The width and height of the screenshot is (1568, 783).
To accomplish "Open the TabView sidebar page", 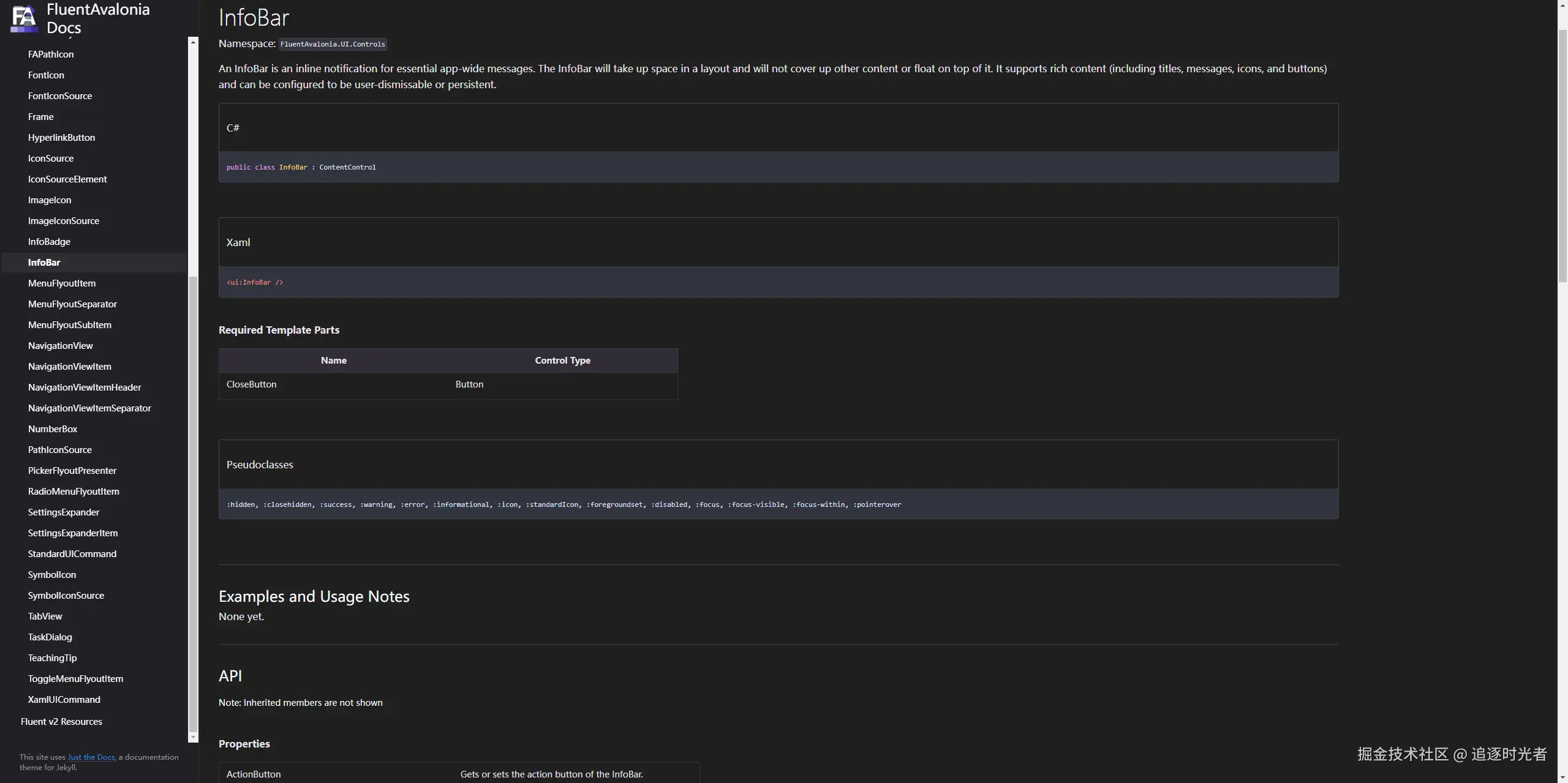I will click(45, 616).
